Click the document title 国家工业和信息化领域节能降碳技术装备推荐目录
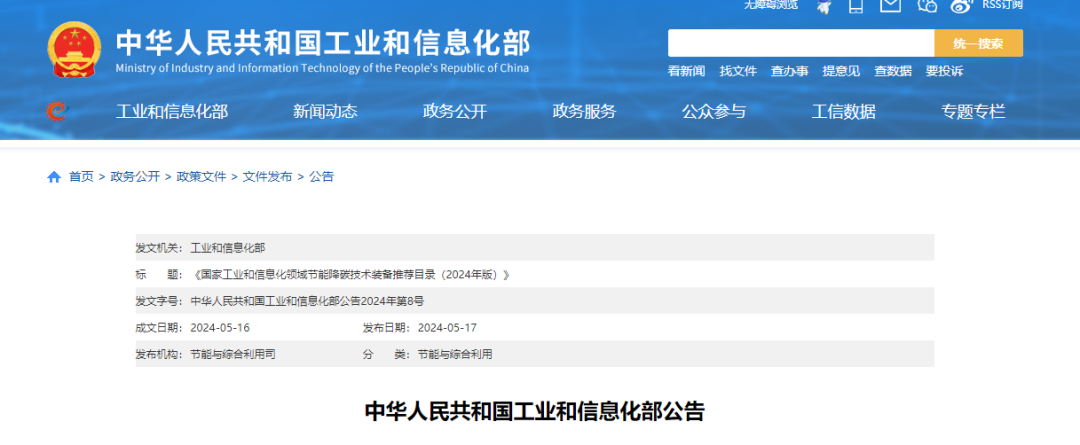 pyautogui.click(x=350, y=275)
